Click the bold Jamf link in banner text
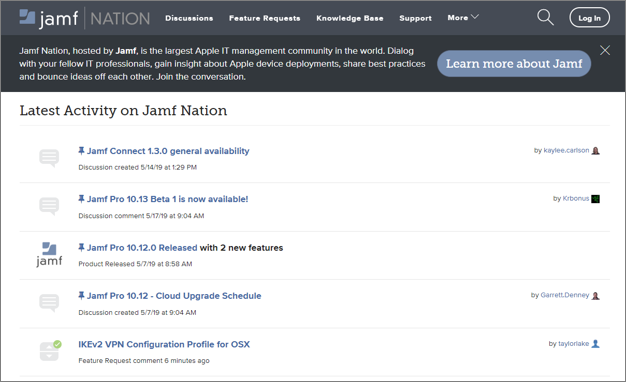Viewport: 626px width, 382px height. pos(126,51)
